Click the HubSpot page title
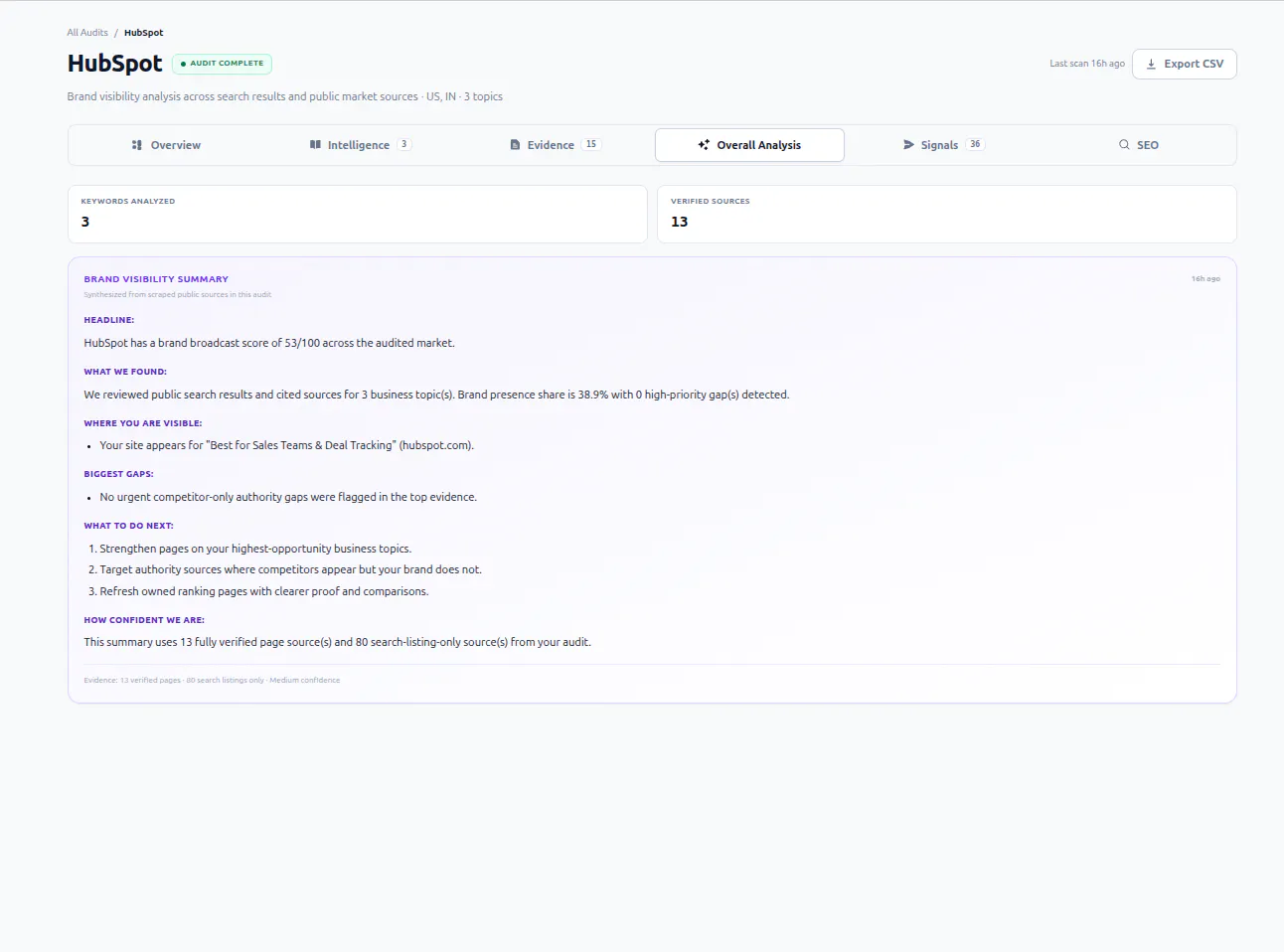The height and width of the screenshot is (952, 1284). 115,64
